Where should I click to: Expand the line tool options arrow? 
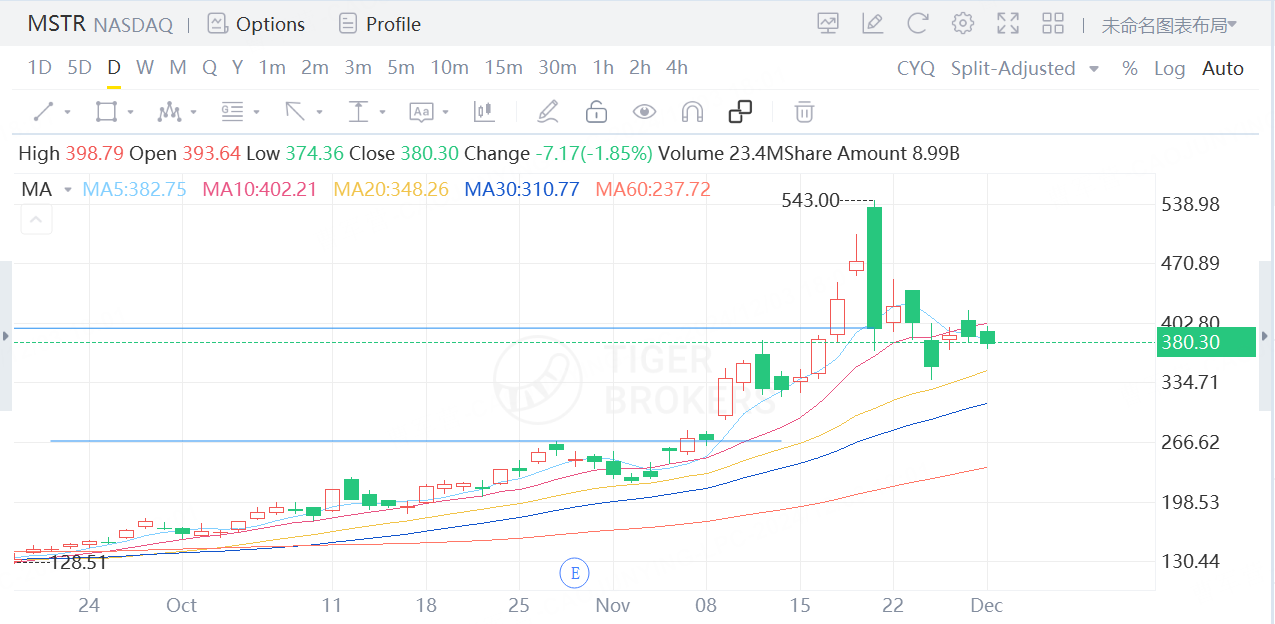click(67, 113)
